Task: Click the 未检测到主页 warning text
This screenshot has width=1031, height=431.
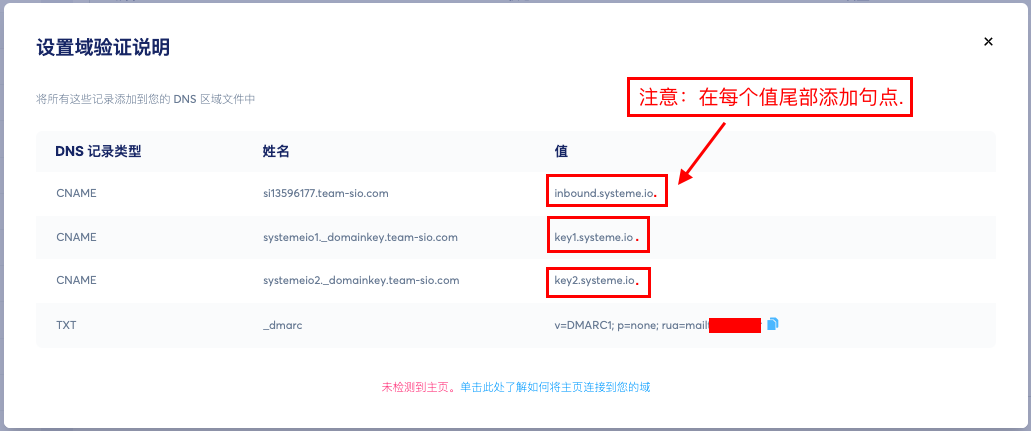Action: (x=418, y=387)
